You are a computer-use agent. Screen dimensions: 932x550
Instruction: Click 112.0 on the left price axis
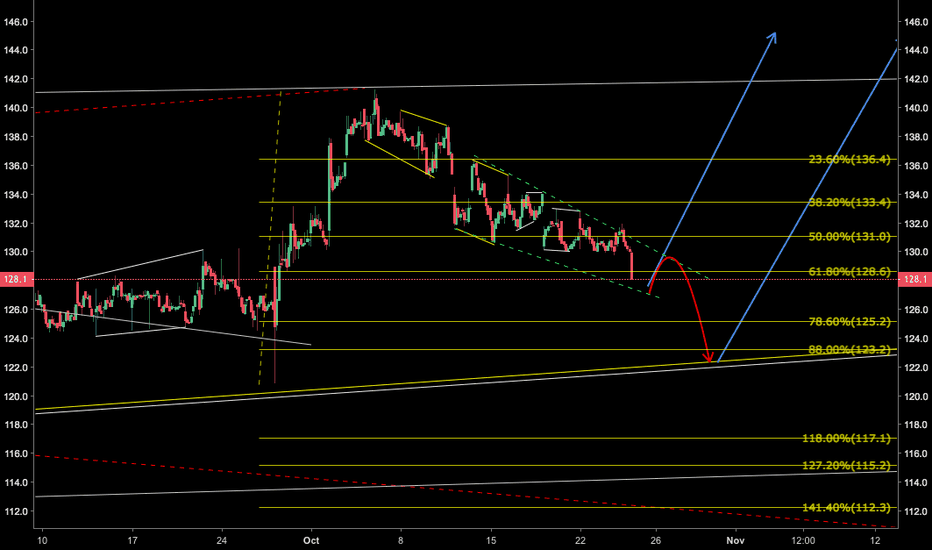16,511
